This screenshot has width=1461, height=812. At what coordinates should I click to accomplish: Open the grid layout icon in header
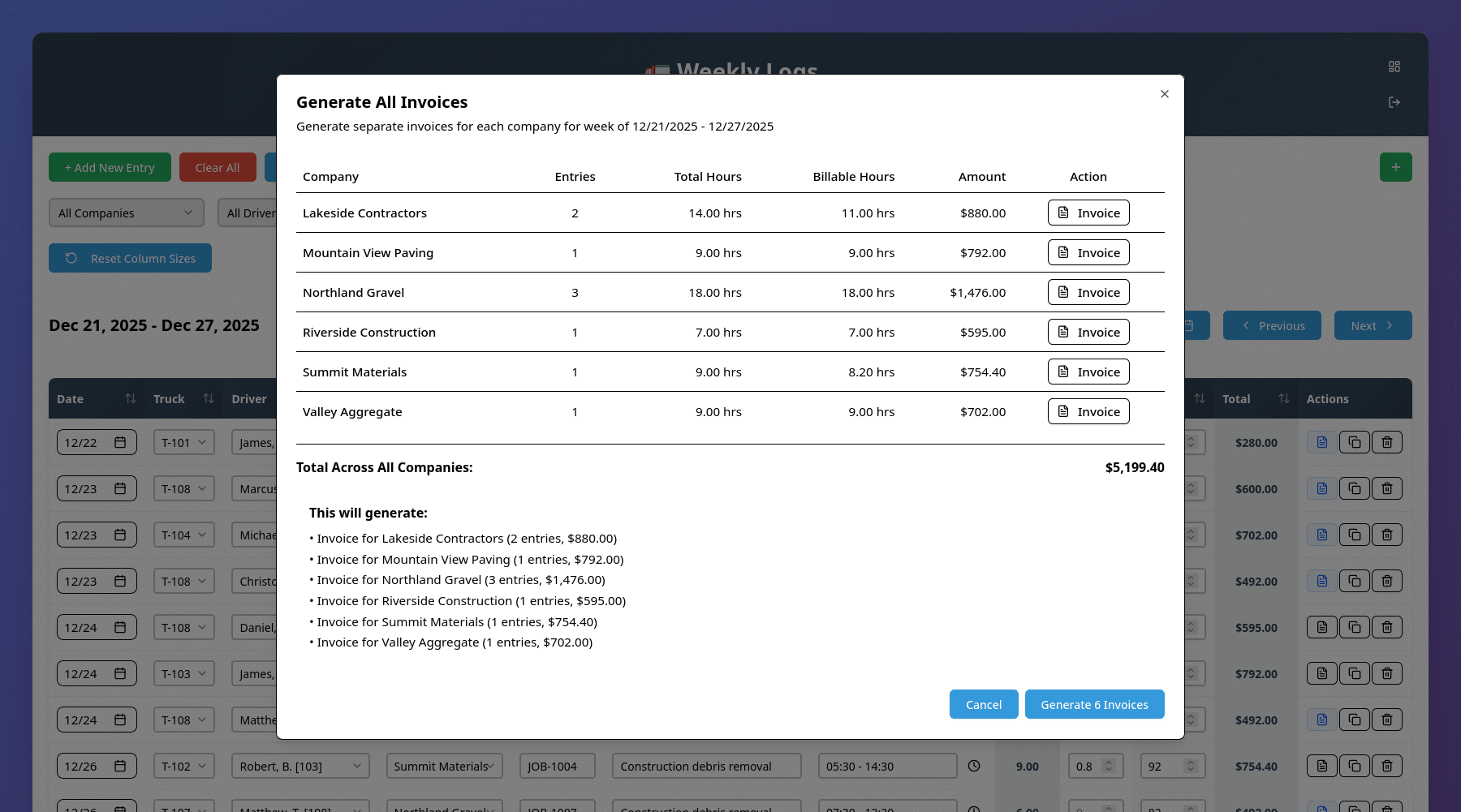[x=1394, y=67]
